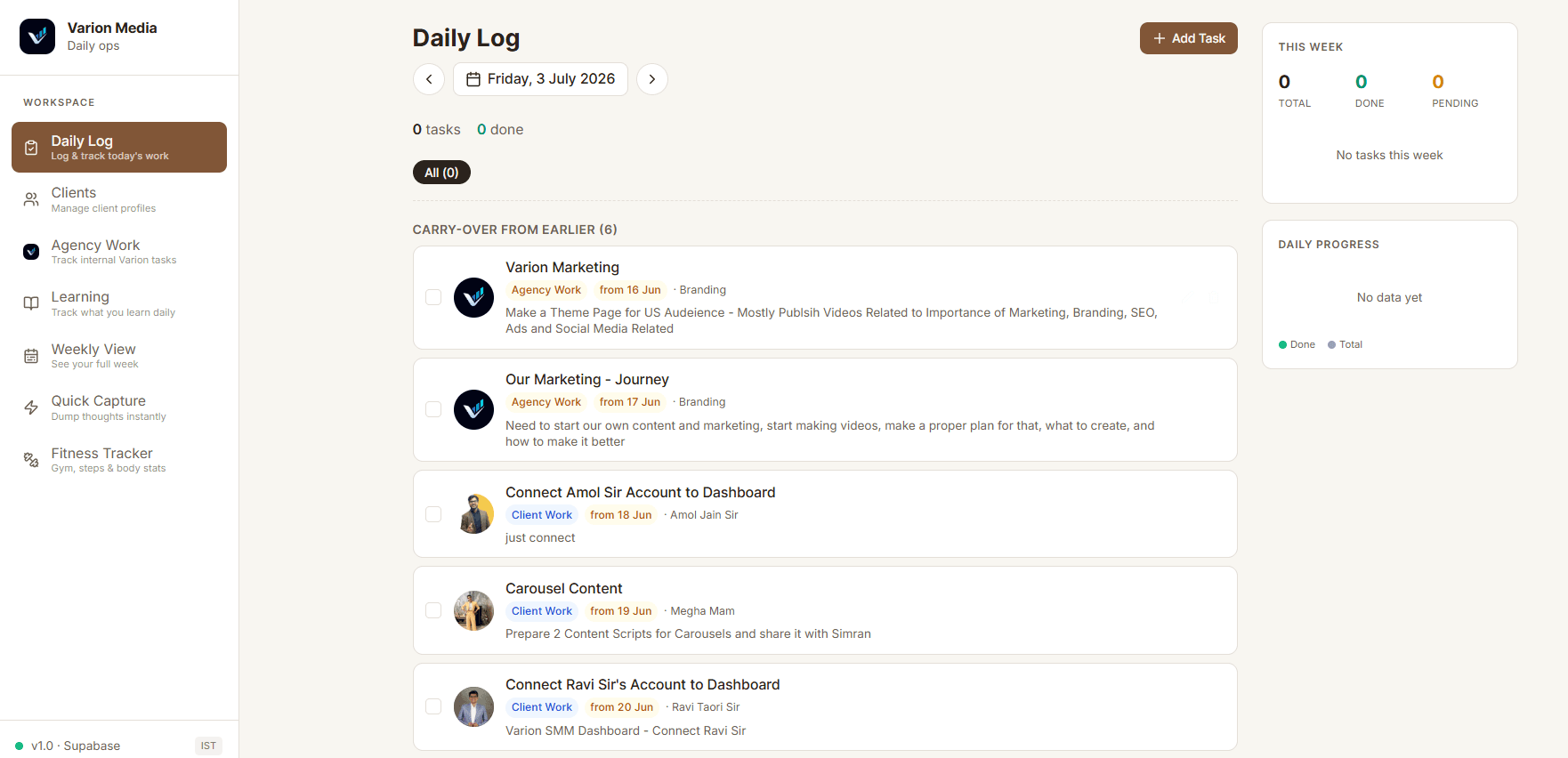
Task: Click the Clients people icon
Action: click(31, 199)
